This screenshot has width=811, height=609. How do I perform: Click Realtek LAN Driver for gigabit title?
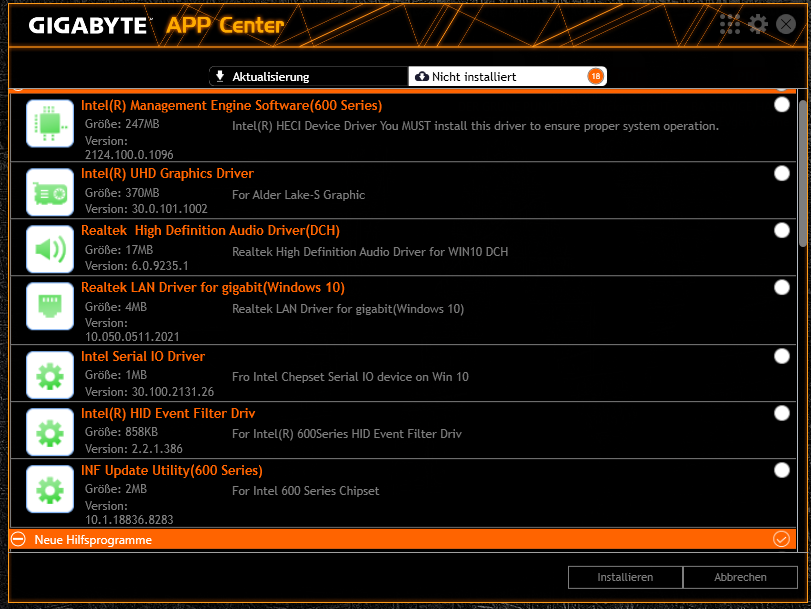(213, 287)
